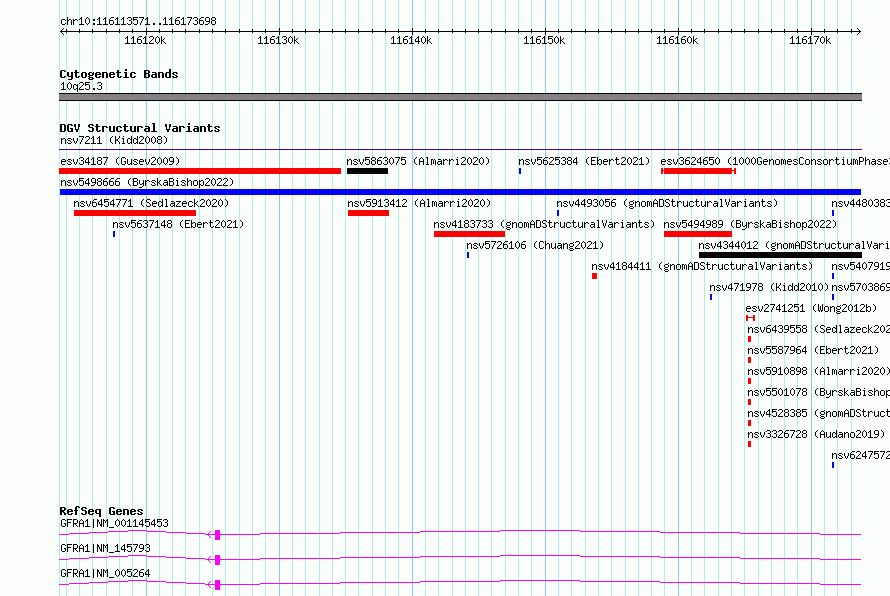Select the nsv5913412 (Almarri2020) red bar

368,213
